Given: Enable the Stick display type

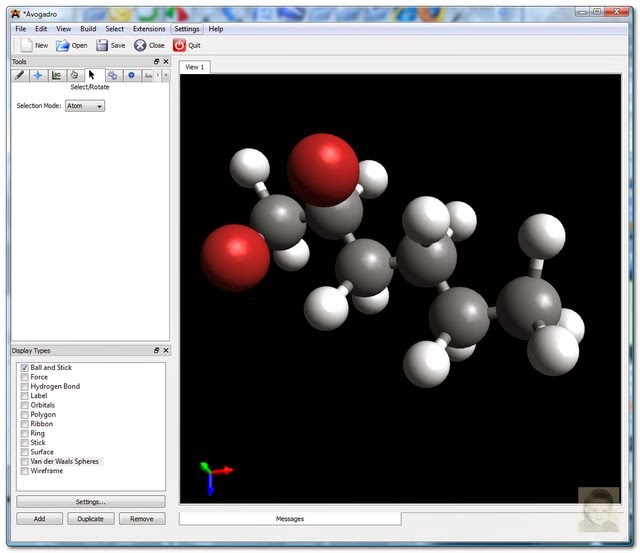Looking at the screenshot, I should tap(24, 443).
